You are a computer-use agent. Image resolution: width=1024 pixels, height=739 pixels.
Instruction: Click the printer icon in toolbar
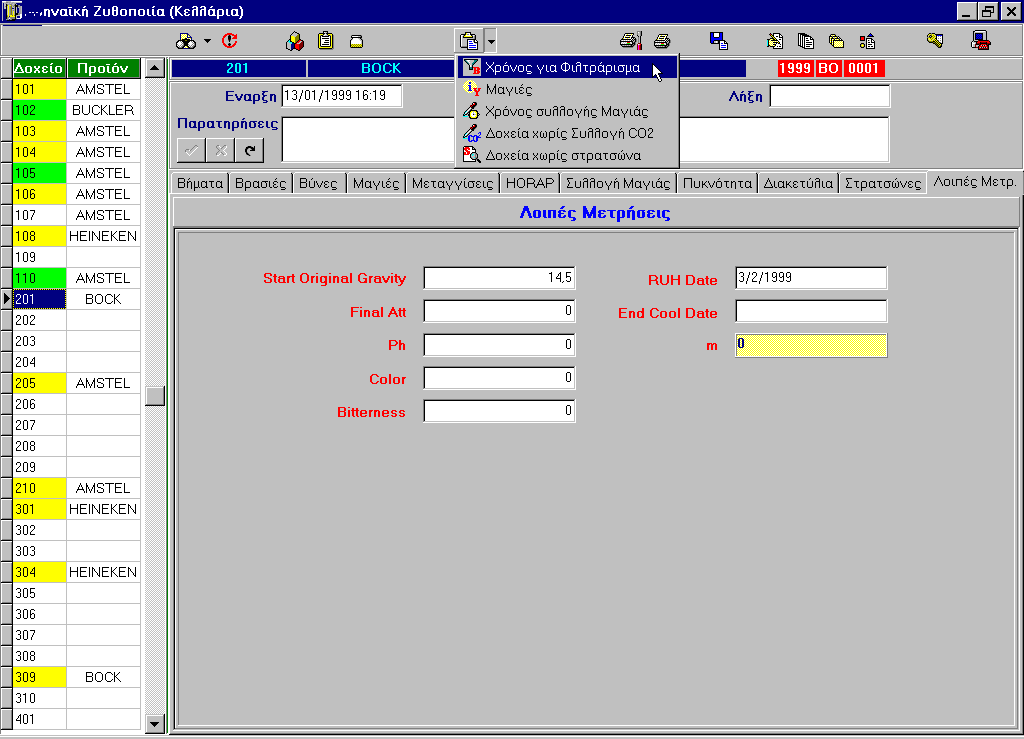(x=662, y=41)
